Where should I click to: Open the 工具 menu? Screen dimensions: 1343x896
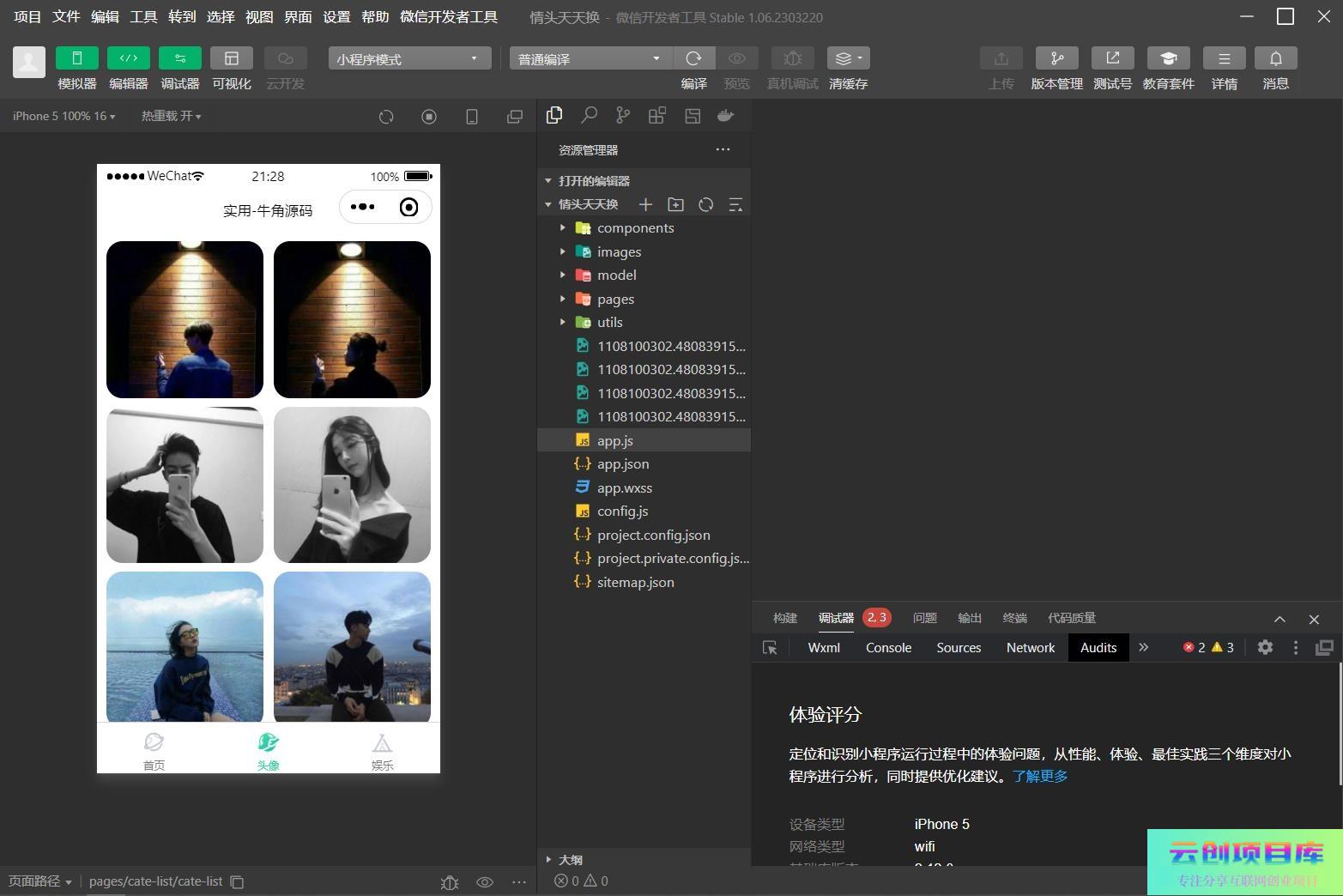pos(143,16)
